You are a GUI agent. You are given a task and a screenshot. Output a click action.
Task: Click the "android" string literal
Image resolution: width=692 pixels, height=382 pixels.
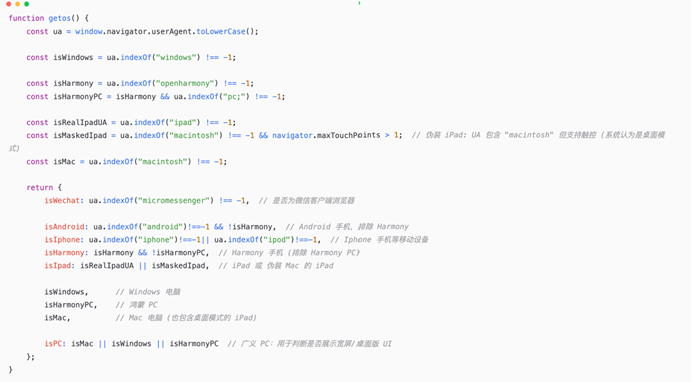[x=163, y=227]
